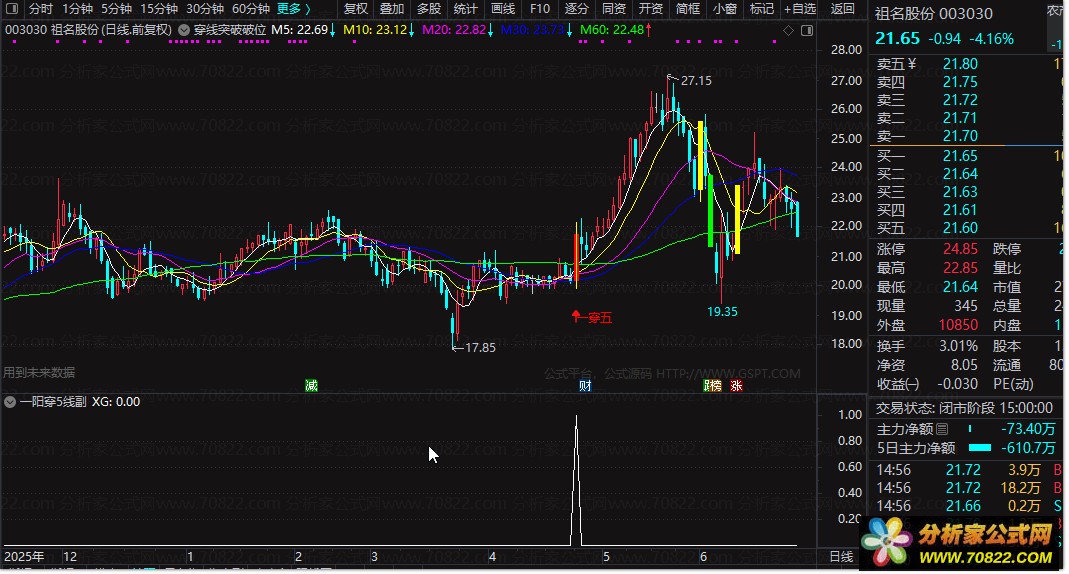Click 返回 to go back

843,9
